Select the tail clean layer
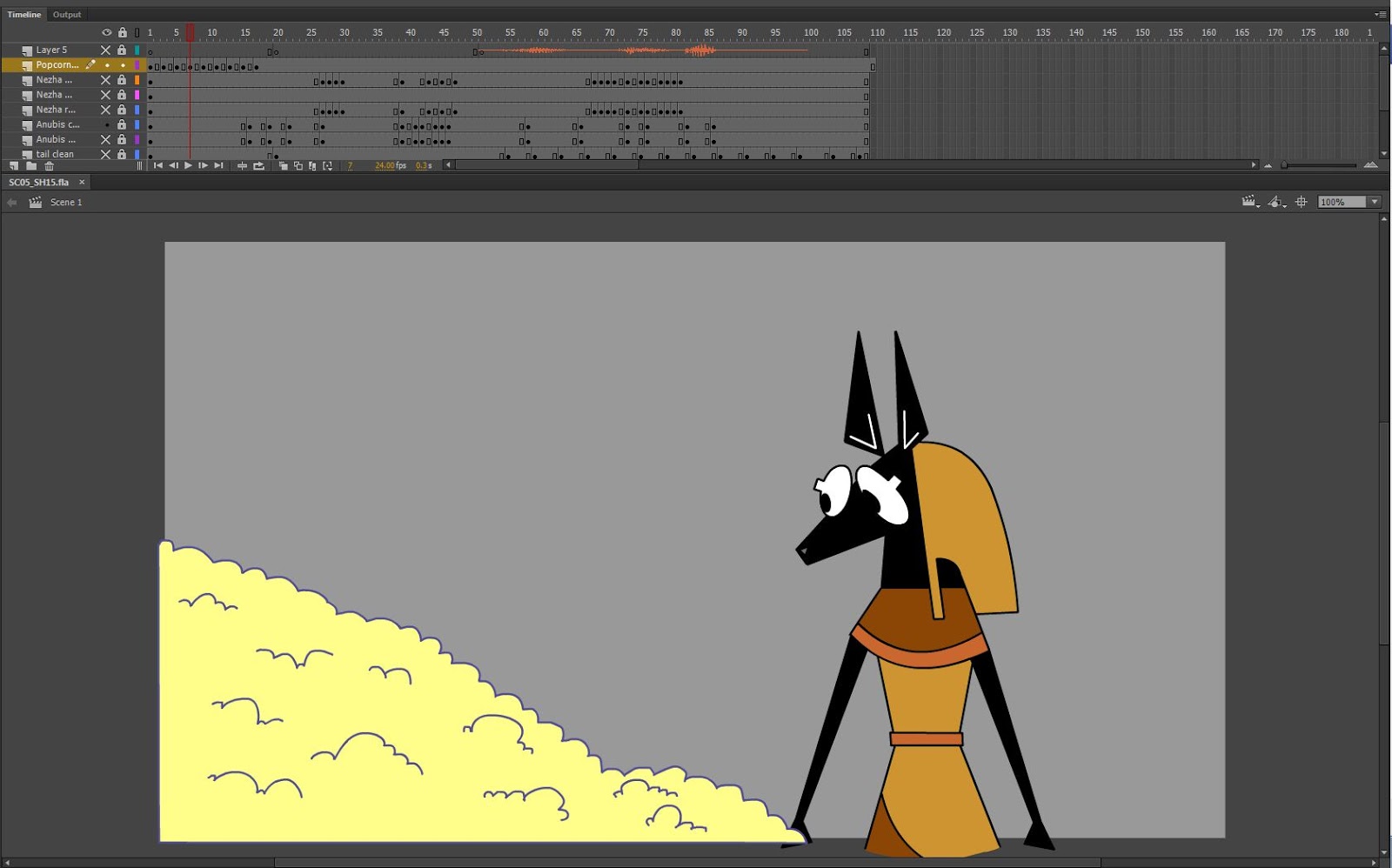This screenshot has height=868, width=1392. 55,154
